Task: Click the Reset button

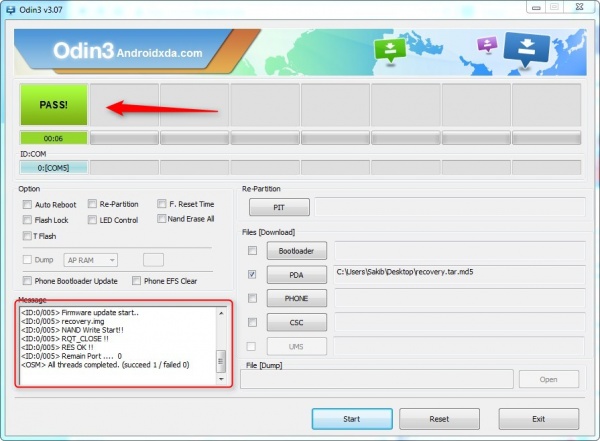Action: [x=439, y=419]
